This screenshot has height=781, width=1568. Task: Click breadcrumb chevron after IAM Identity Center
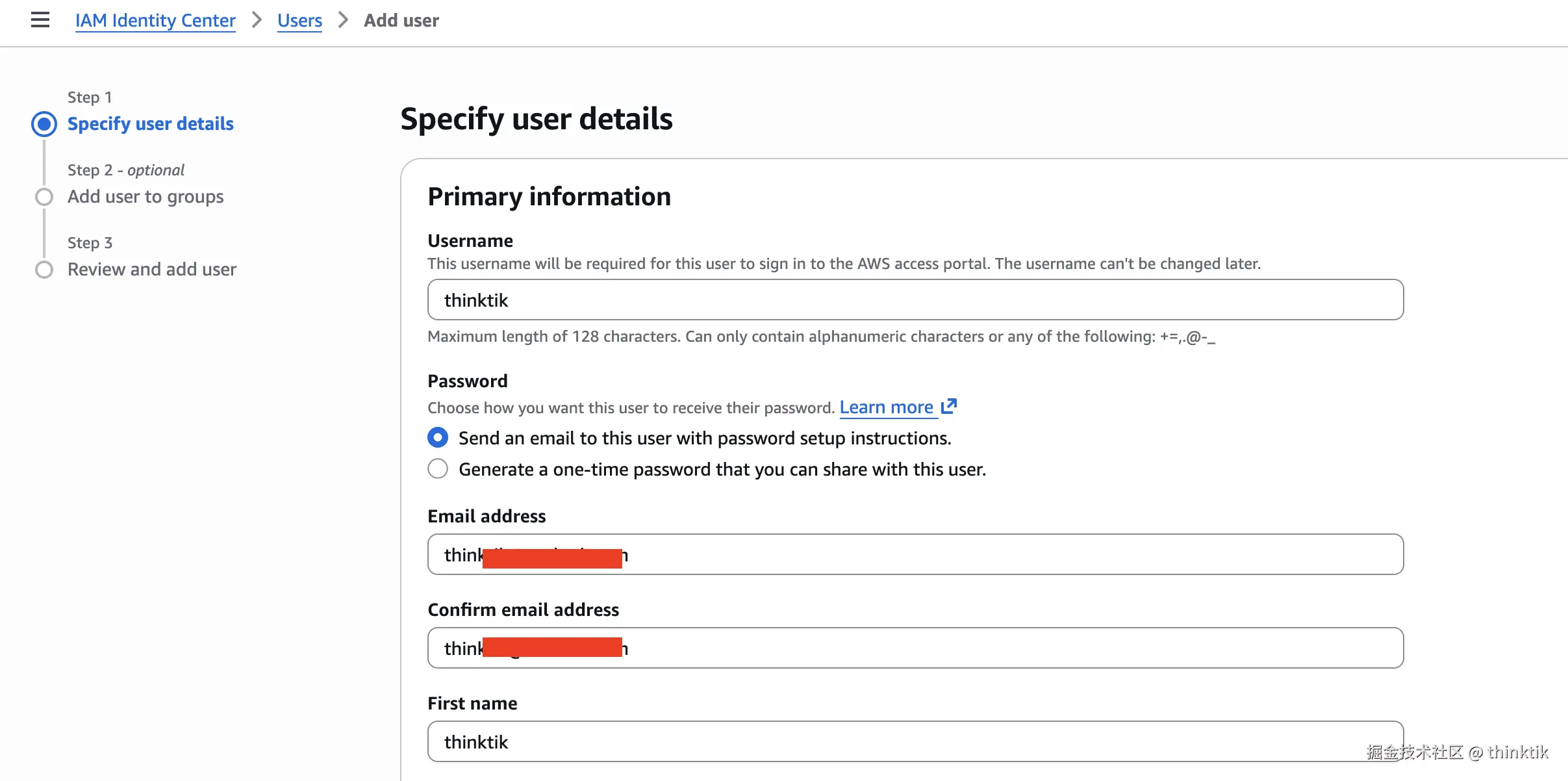click(x=257, y=20)
